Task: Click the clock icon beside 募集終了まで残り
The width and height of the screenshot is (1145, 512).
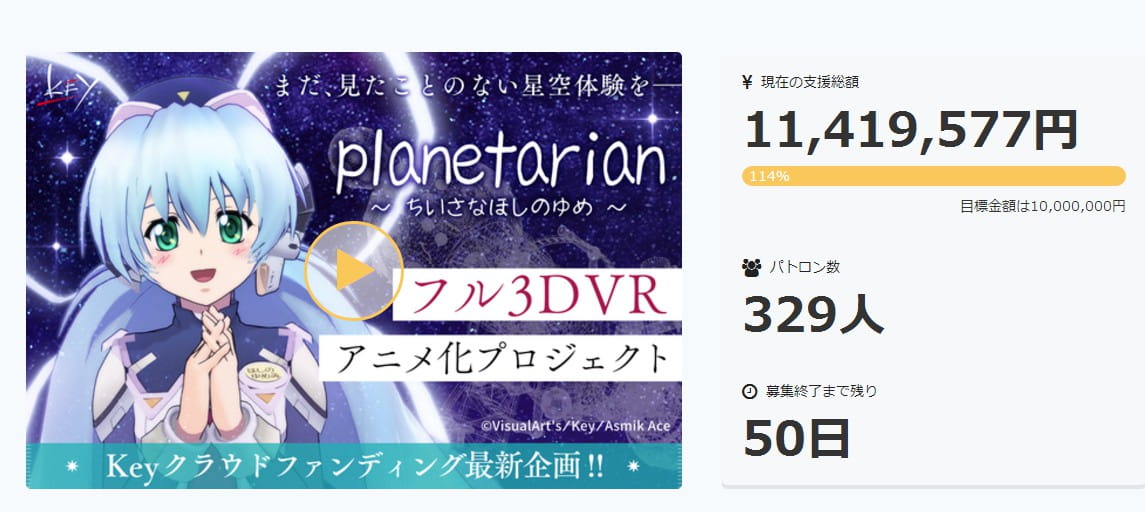Action: pyautogui.click(x=750, y=391)
